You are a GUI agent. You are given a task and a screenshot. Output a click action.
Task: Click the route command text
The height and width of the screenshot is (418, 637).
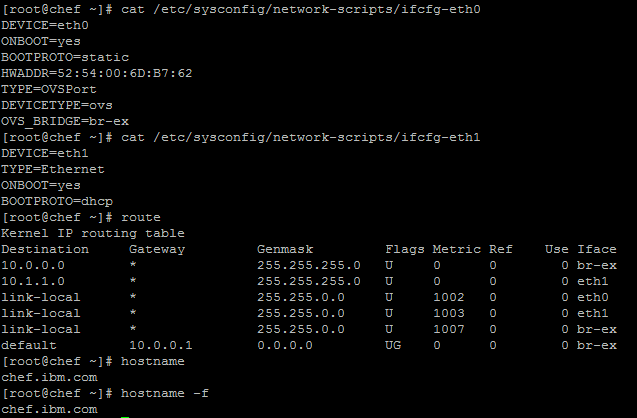pos(141,217)
